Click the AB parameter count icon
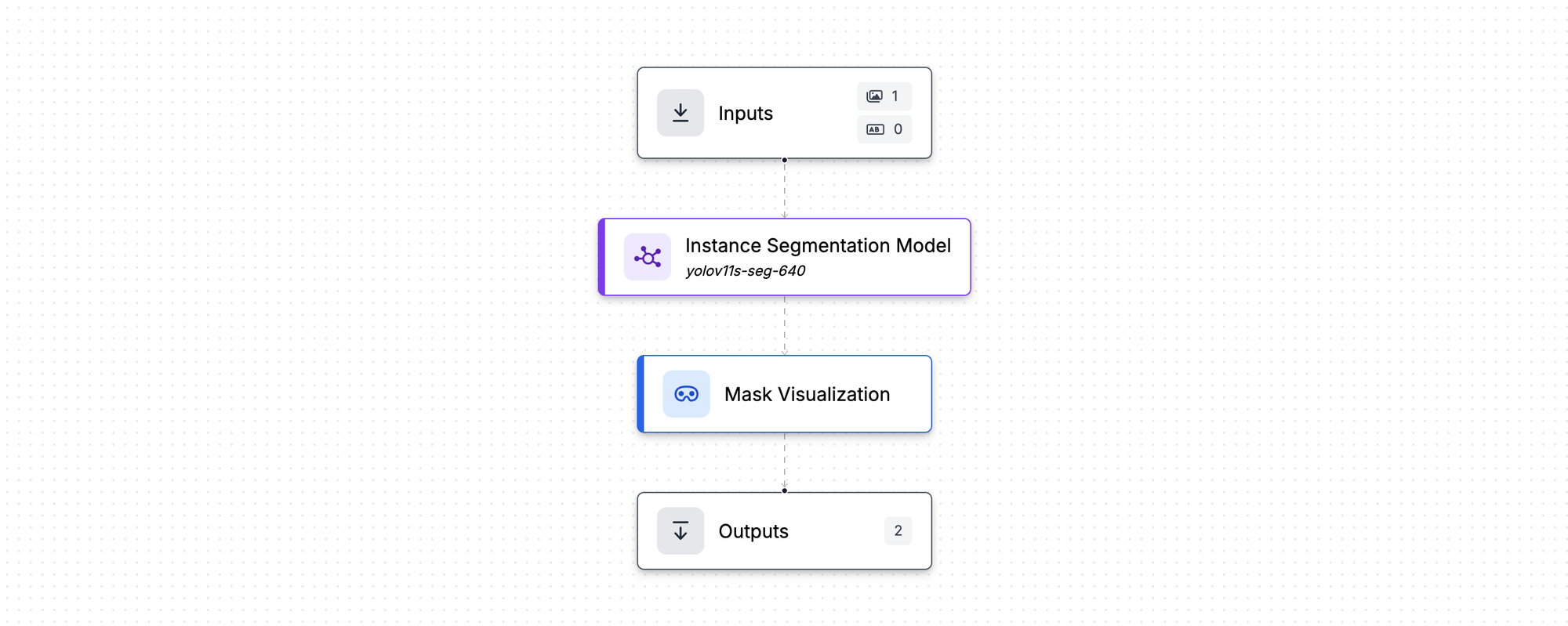 (875, 129)
